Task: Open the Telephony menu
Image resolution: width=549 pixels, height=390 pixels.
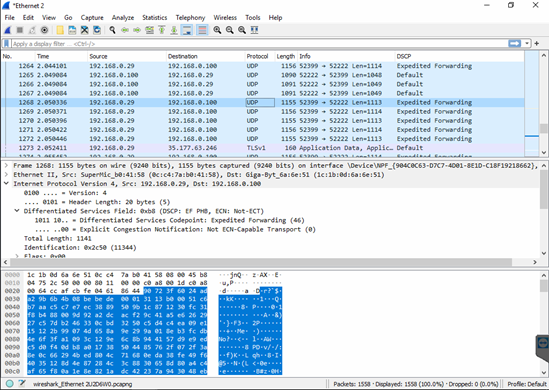Action: (190, 18)
